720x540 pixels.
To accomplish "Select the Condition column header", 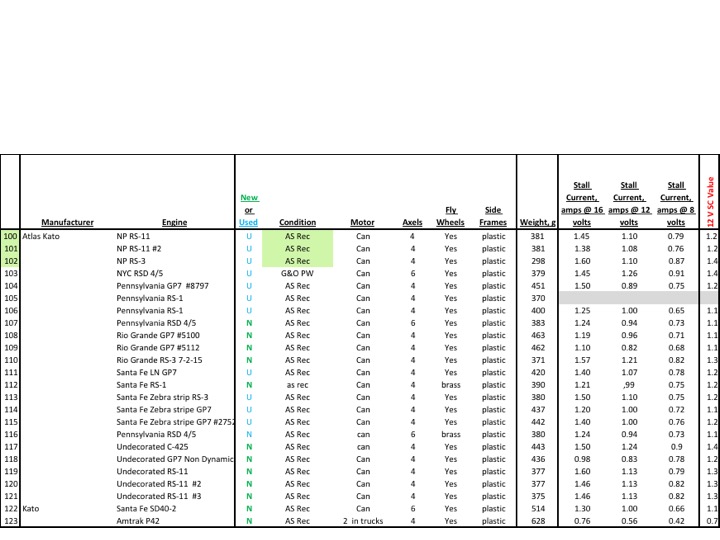I will tap(298, 222).
